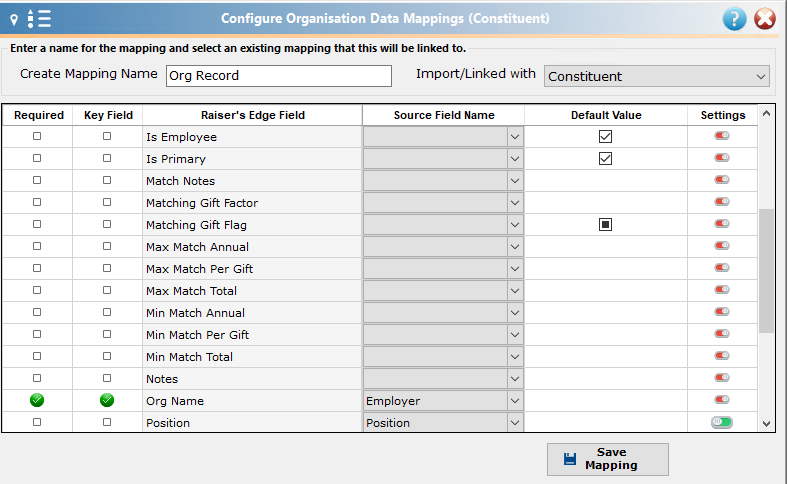Click the Save Mapping button
788x484 pixels.
[608, 459]
